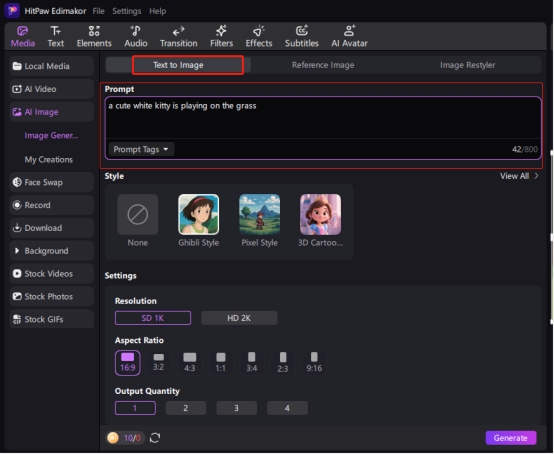The image size is (554, 454).
Task: Open the Transition toolbar icon
Action: pyautogui.click(x=178, y=36)
